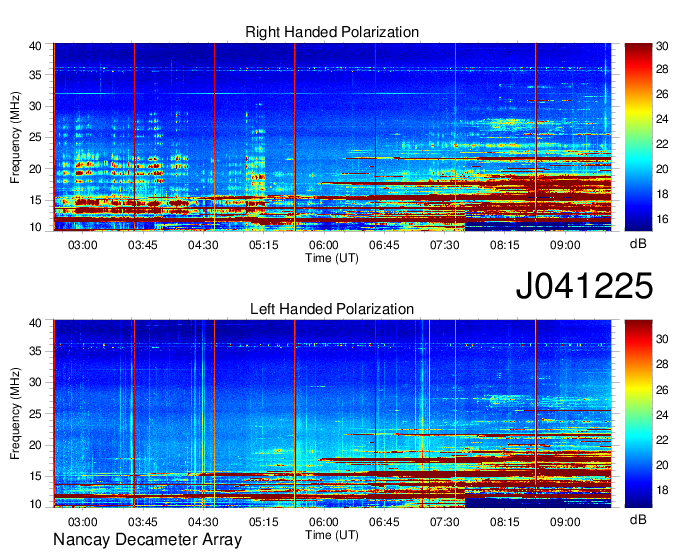
Task: Click the 30 value on the left-handed color bar
Action: point(662,339)
